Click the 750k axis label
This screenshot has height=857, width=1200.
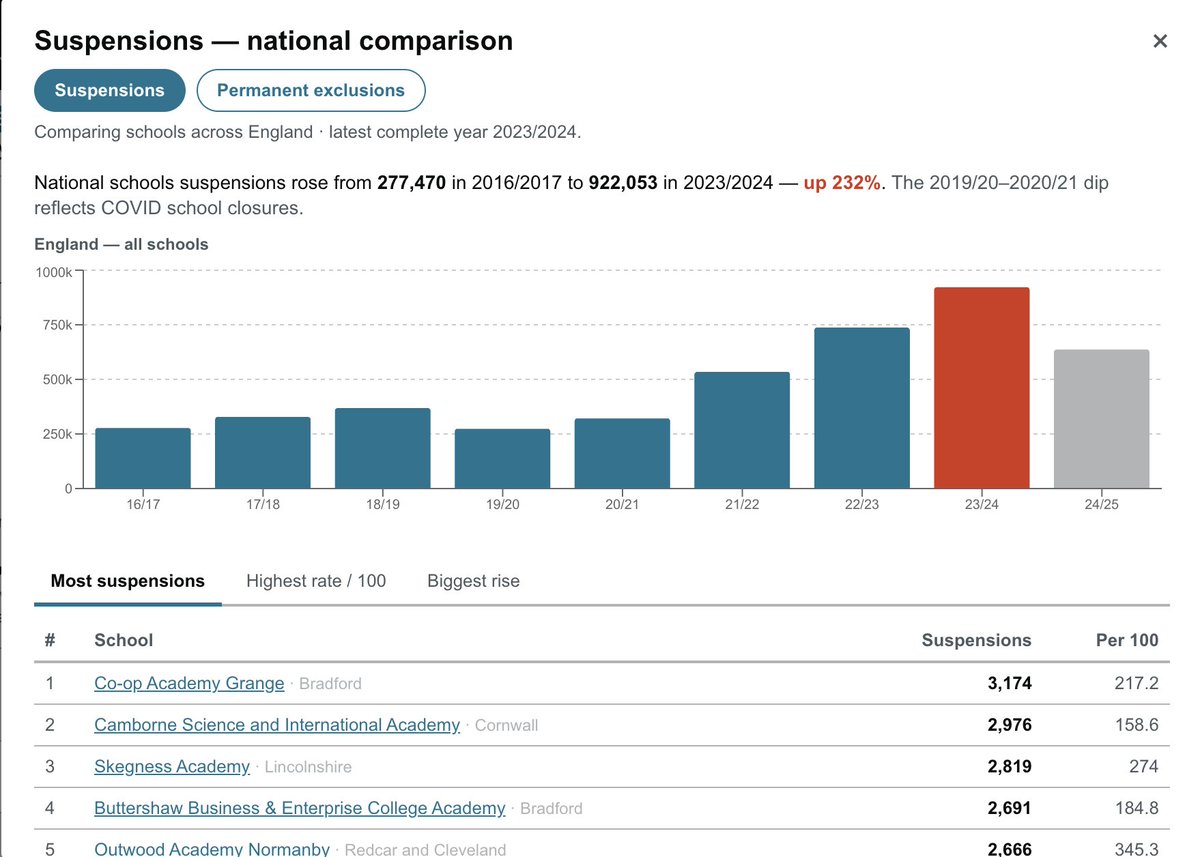click(x=58, y=325)
